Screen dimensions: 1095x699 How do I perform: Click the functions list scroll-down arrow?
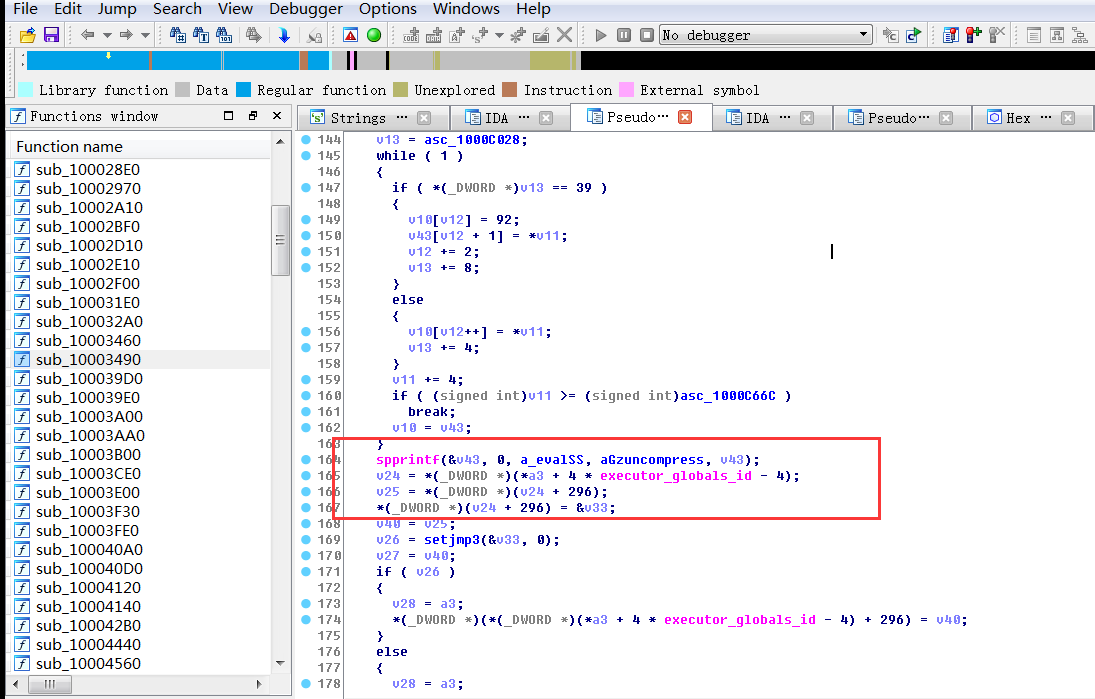click(x=280, y=663)
